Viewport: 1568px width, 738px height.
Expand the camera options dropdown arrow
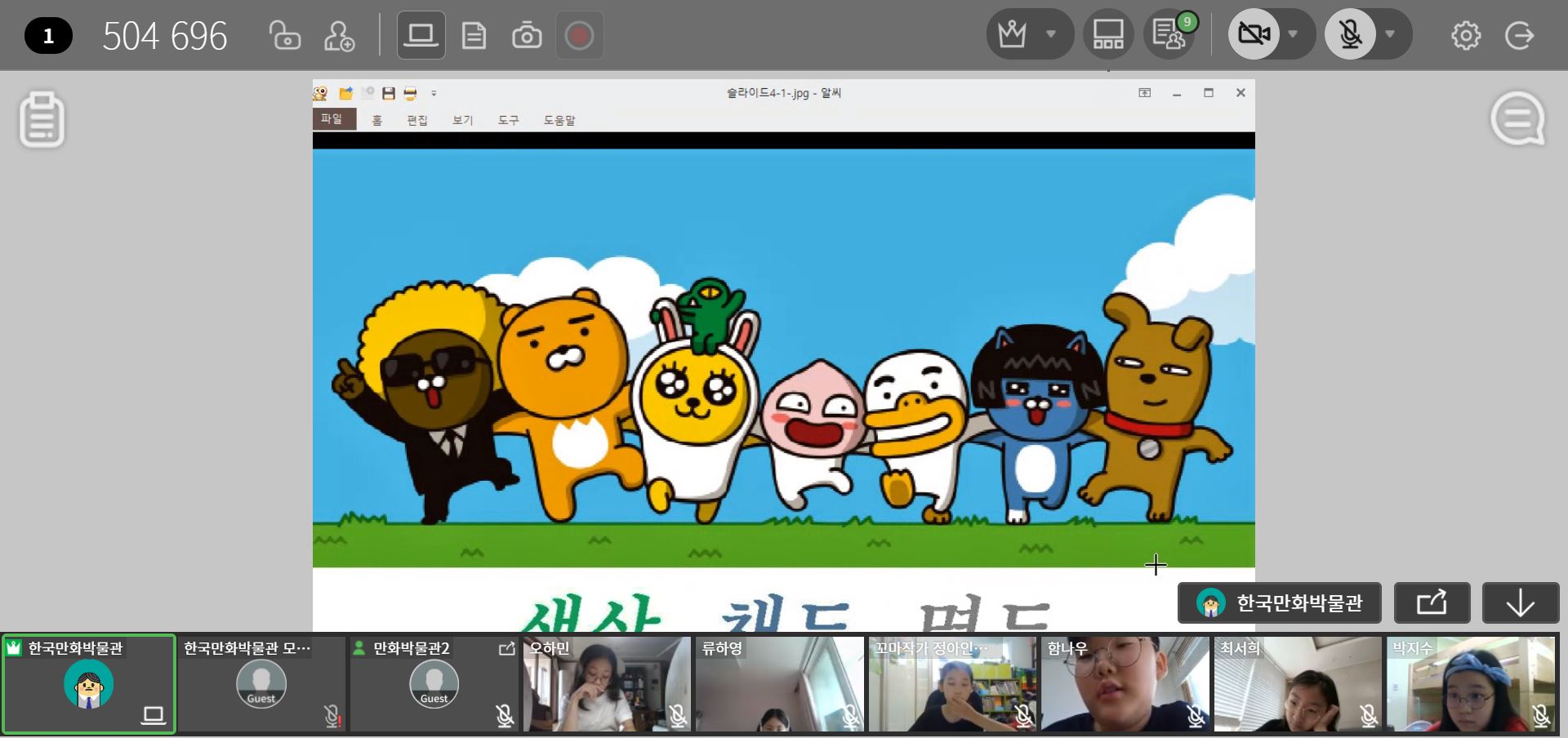[1293, 34]
